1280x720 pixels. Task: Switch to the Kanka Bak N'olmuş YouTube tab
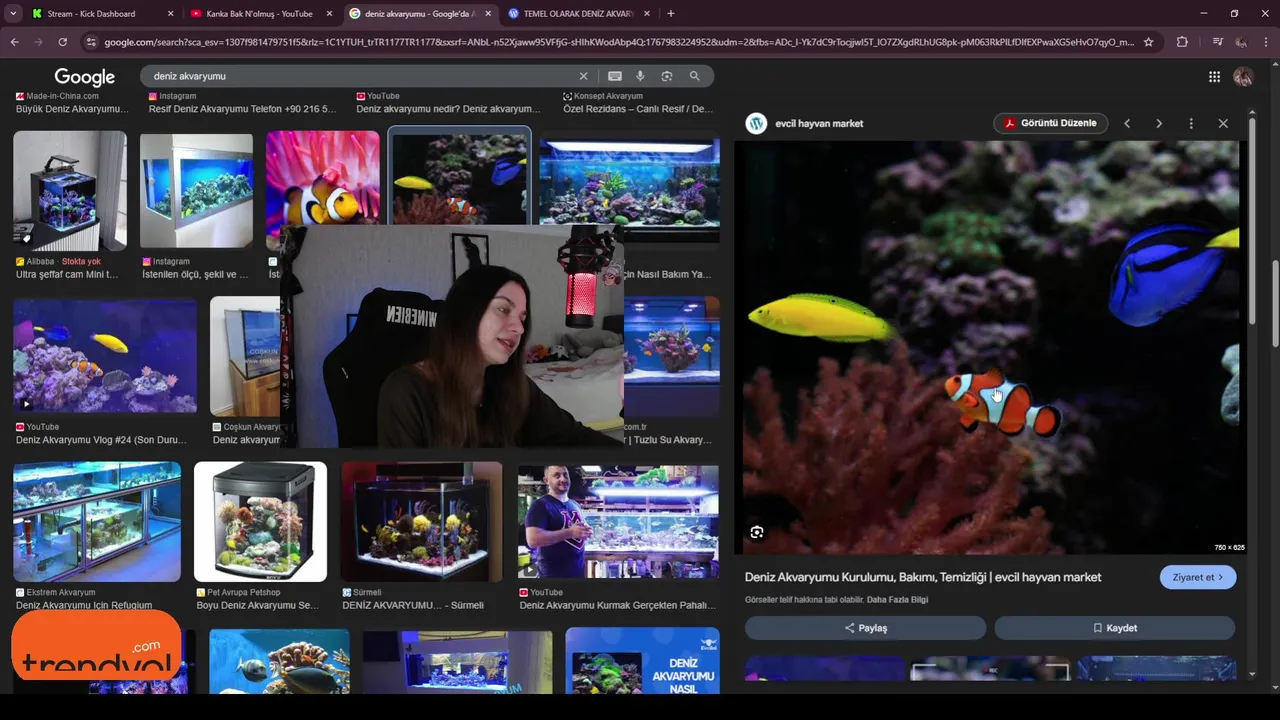pos(261,14)
